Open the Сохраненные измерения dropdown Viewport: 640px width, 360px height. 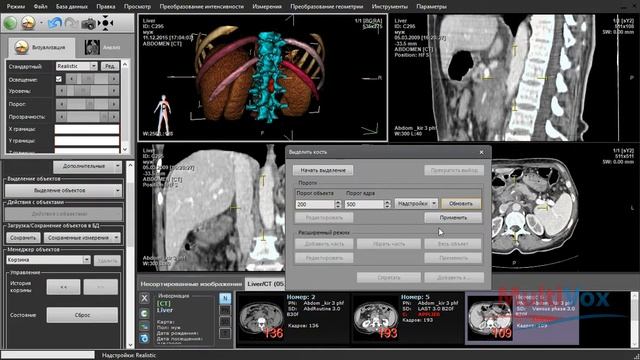pos(82,238)
